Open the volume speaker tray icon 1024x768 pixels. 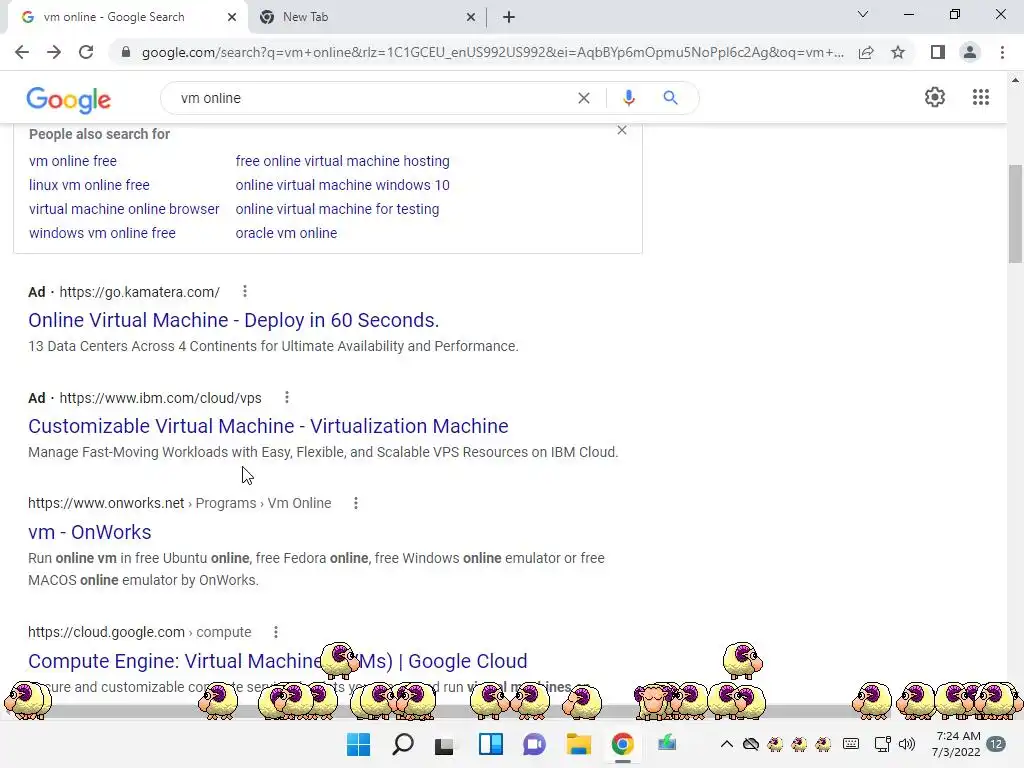tap(906, 744)
